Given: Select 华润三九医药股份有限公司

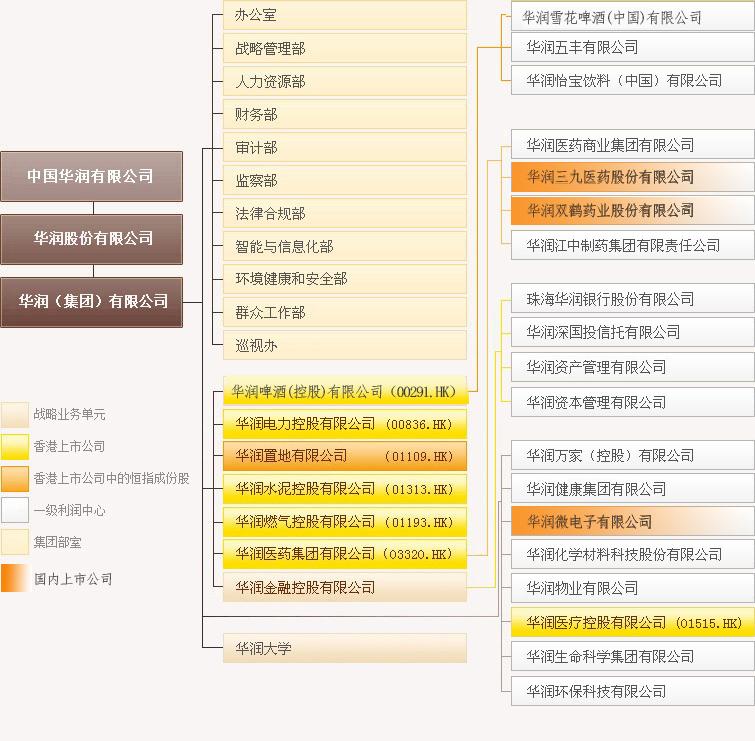Looking at the screenshot, I should [633, 177].
